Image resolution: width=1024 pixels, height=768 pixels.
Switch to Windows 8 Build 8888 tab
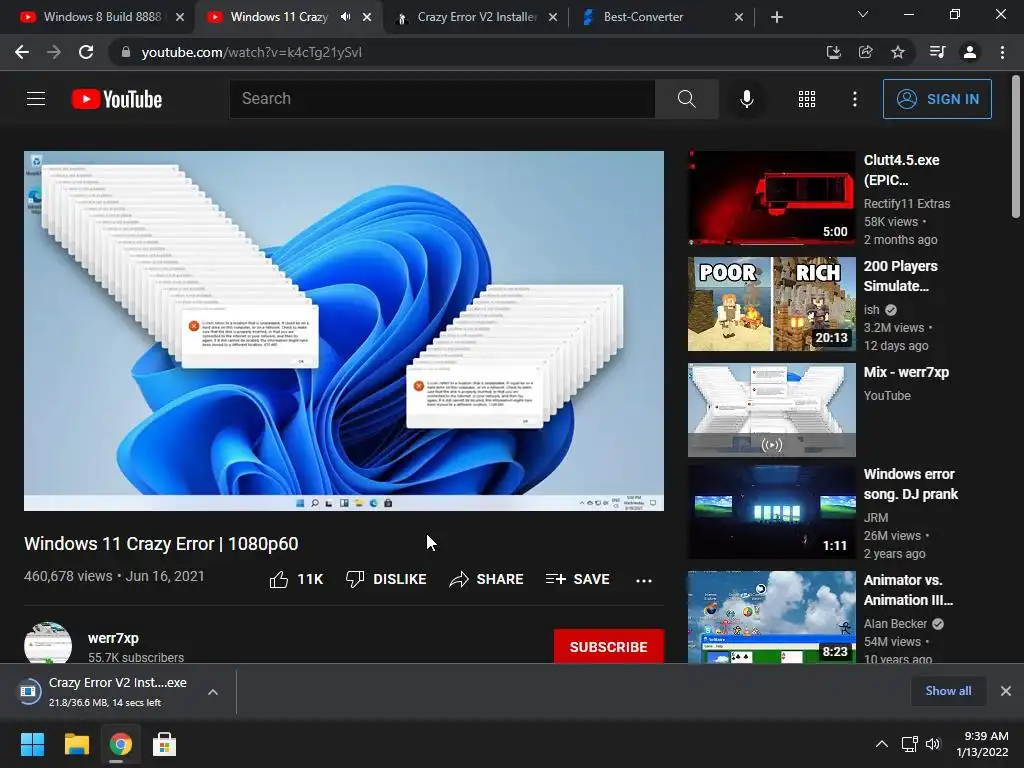click(x=103, y=17)
